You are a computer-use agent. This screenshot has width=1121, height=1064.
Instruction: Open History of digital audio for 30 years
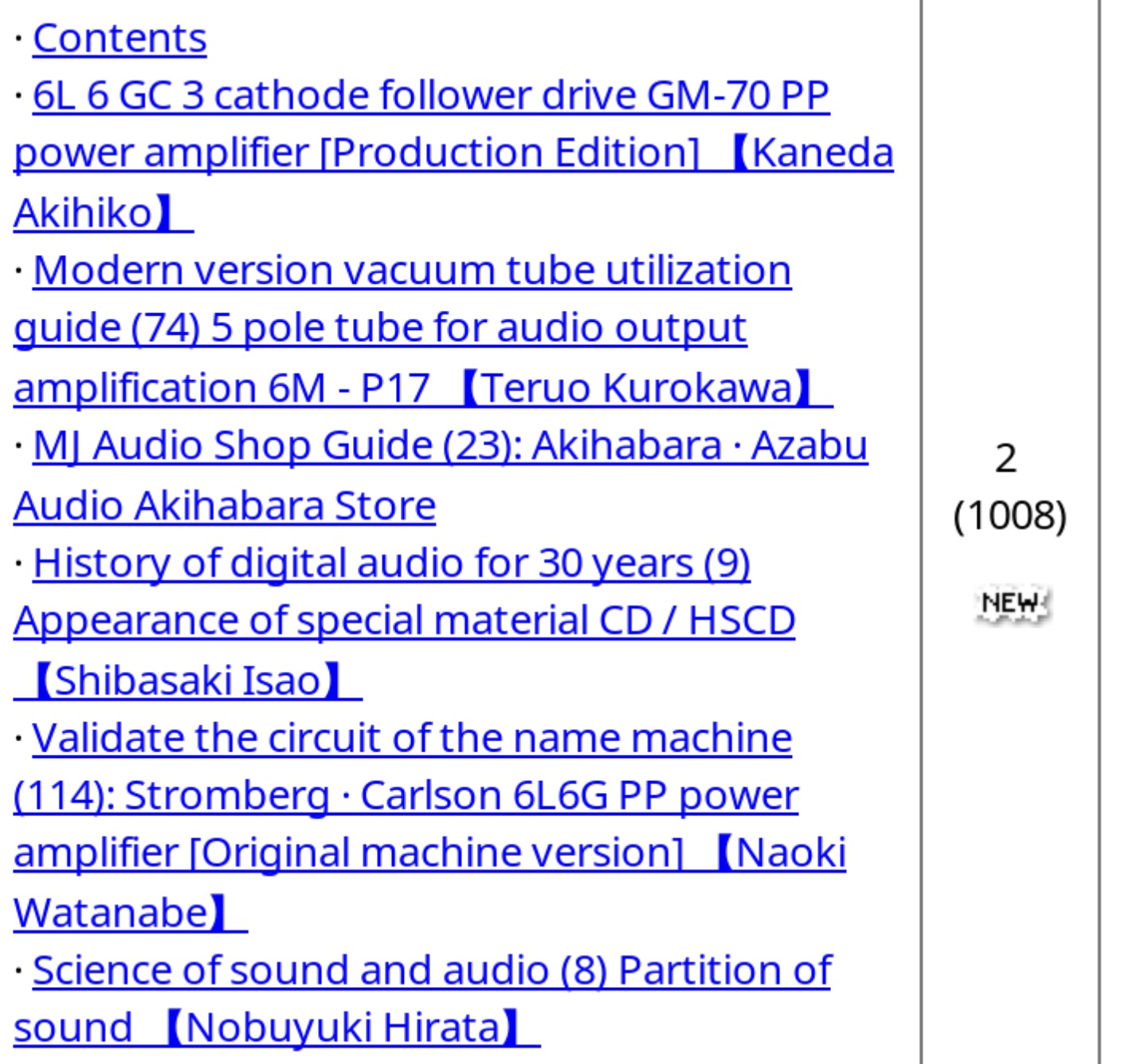pos(391,563)
